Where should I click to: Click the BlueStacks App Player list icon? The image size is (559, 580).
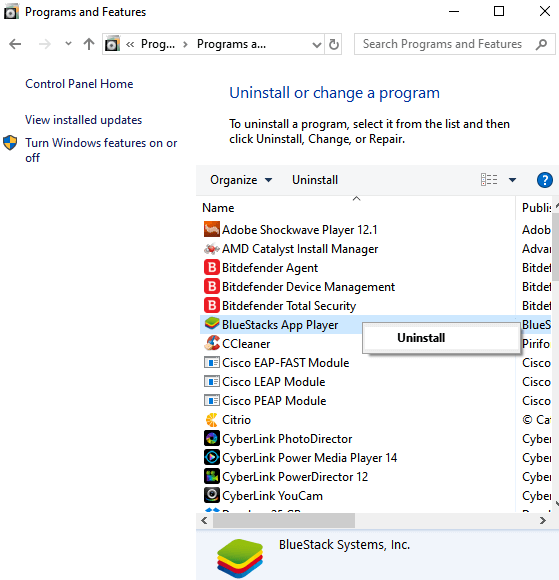212,324
